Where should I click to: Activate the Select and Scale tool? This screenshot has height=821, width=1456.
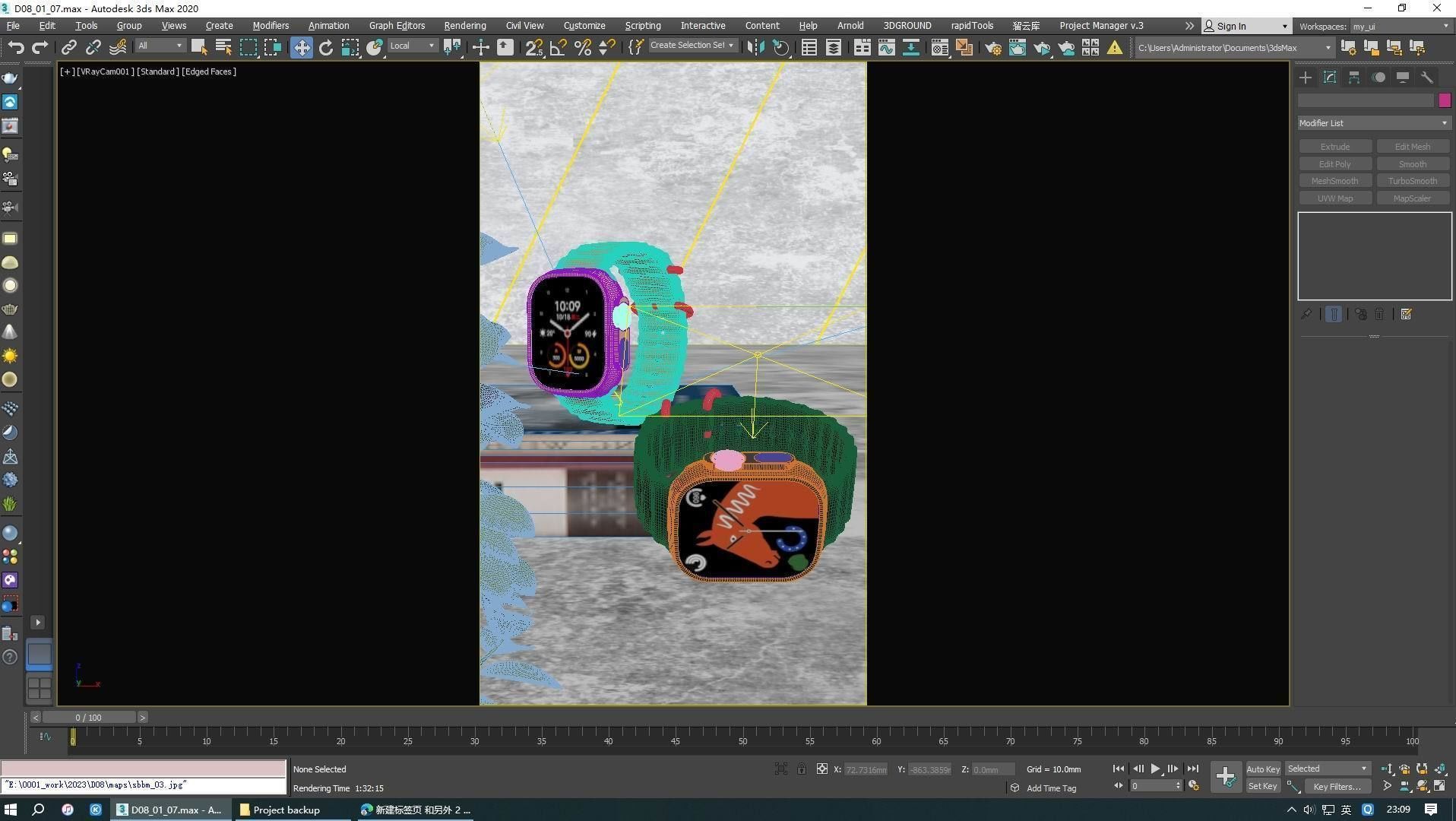(350, 48)
